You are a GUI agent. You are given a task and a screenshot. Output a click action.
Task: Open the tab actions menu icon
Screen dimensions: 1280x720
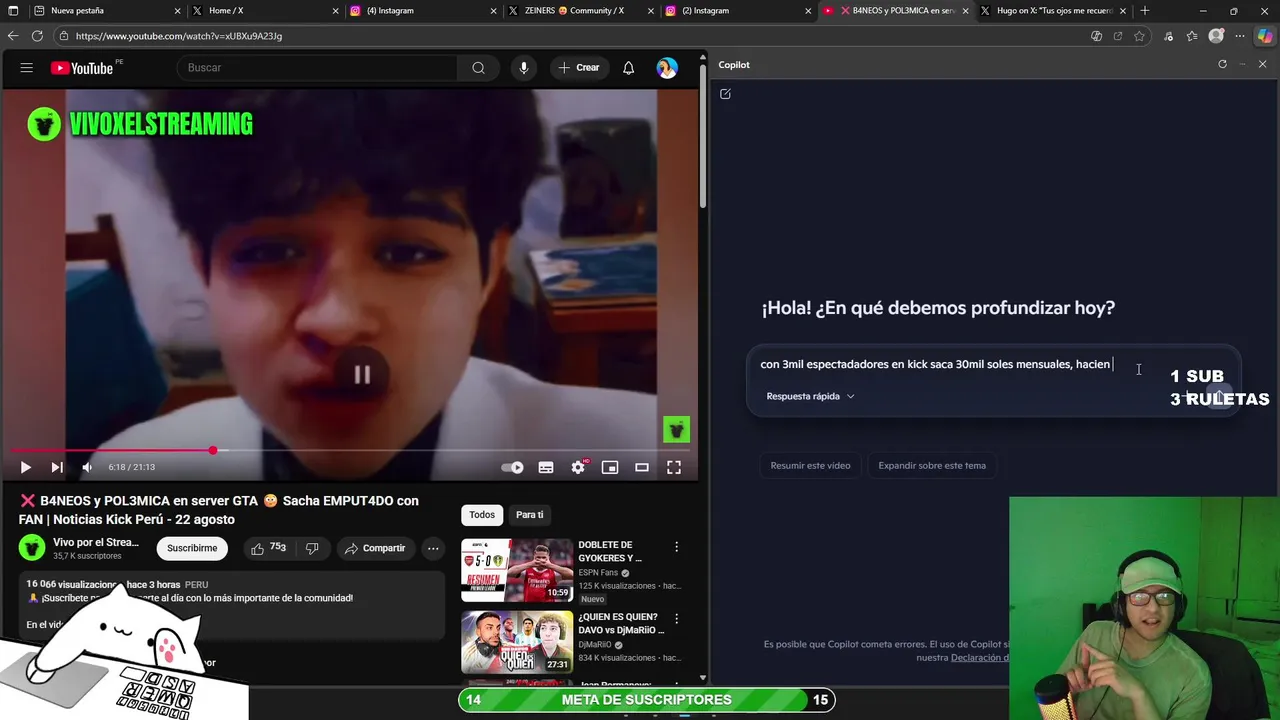click(x=13, y=11)
